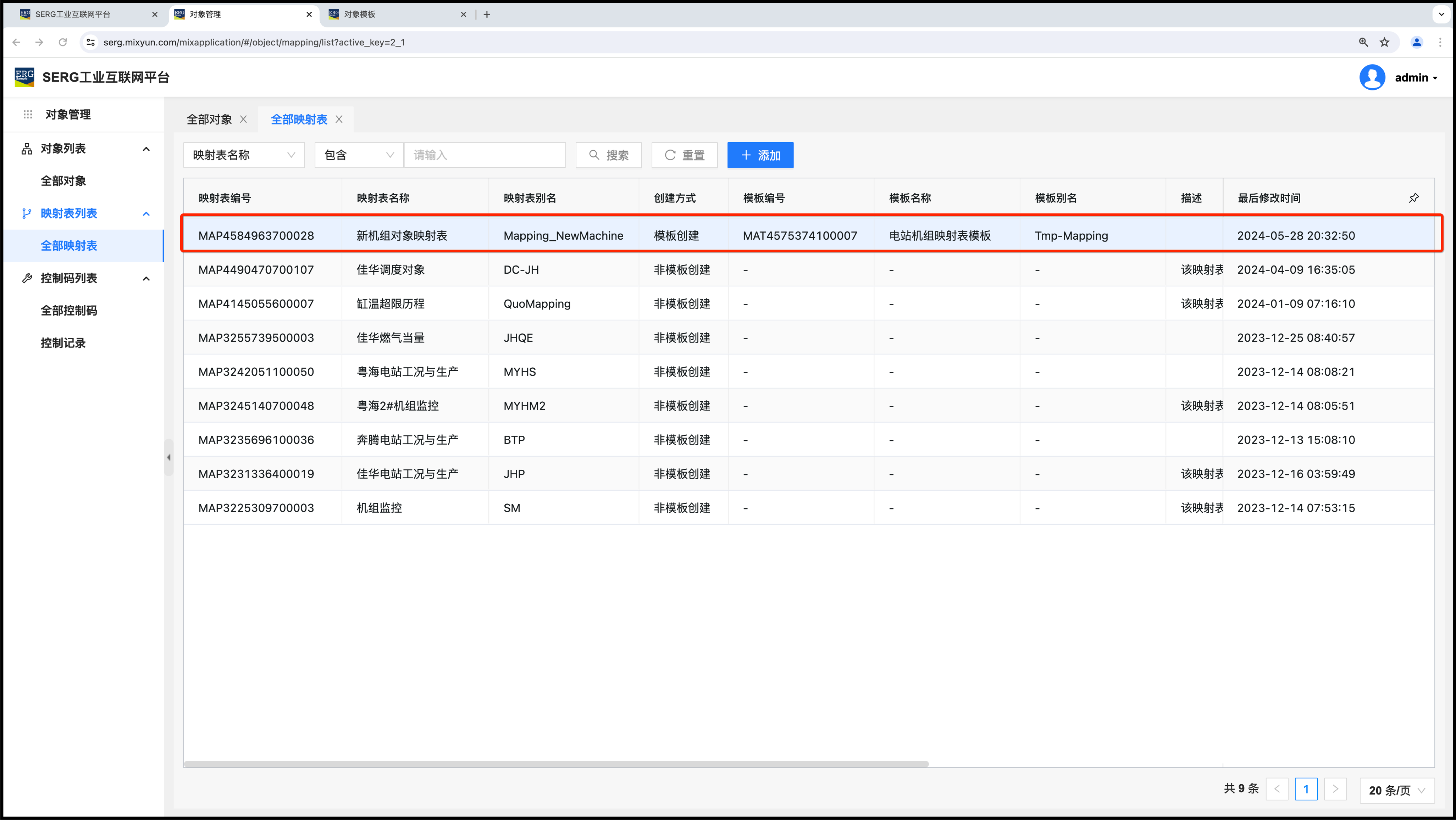
Task: Reload the page with refresh icon
Action: 63,43
